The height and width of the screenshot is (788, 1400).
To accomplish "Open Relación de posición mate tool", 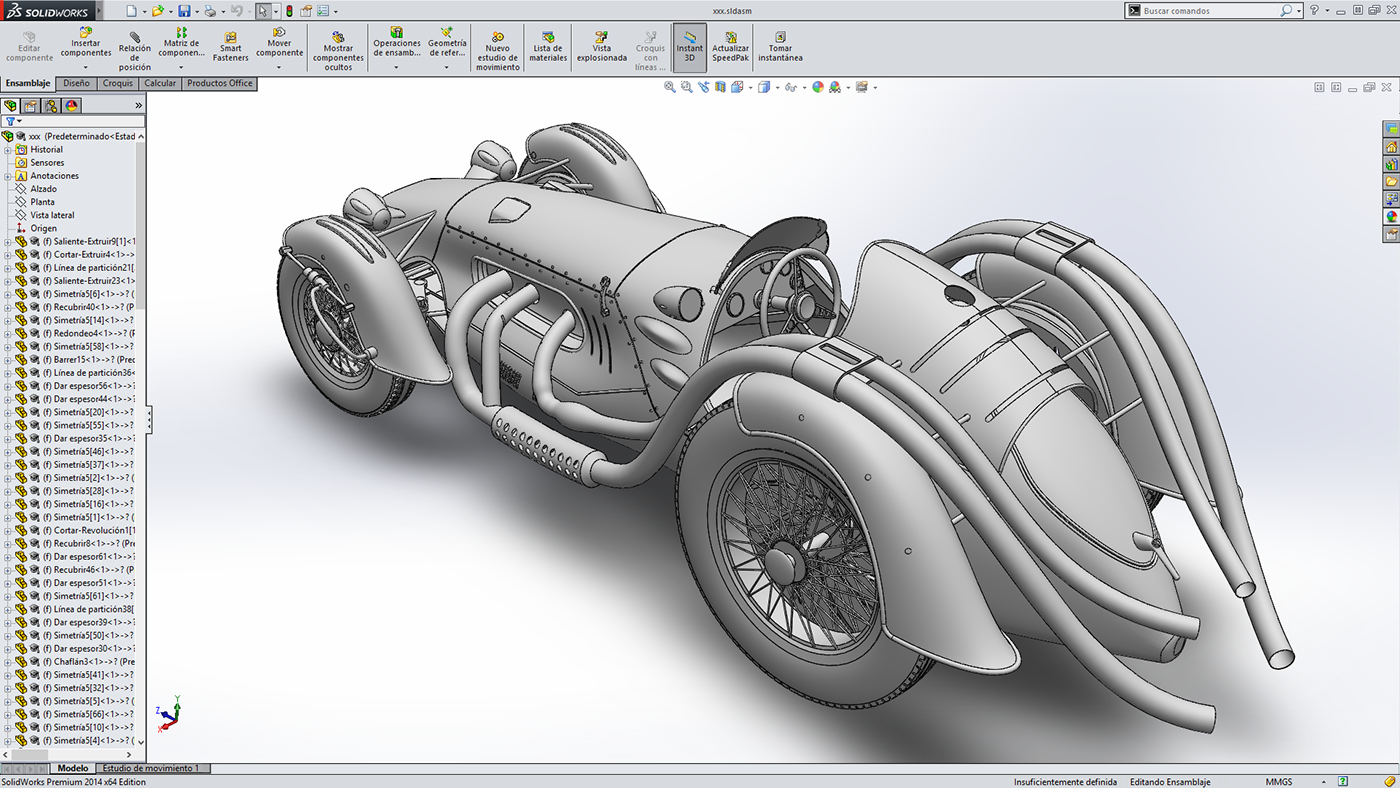I will click(135, 50).
